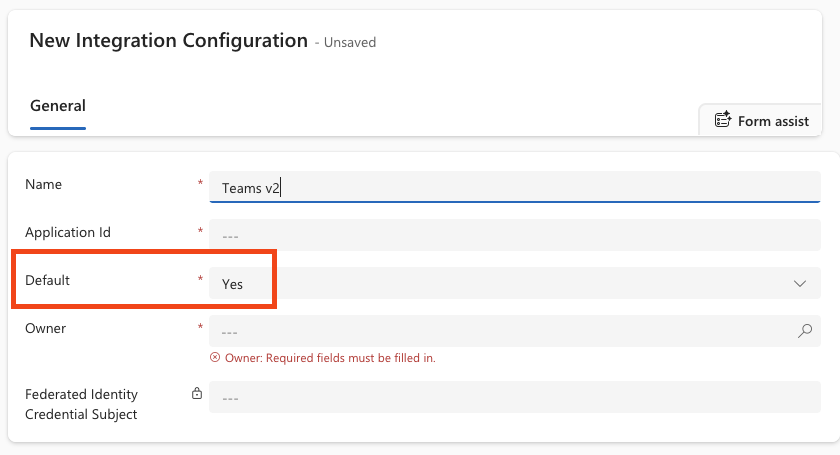Click the 'Required fields must be filled in' message
This screenshot has height=455, width=840.
(x=330, y=357)
